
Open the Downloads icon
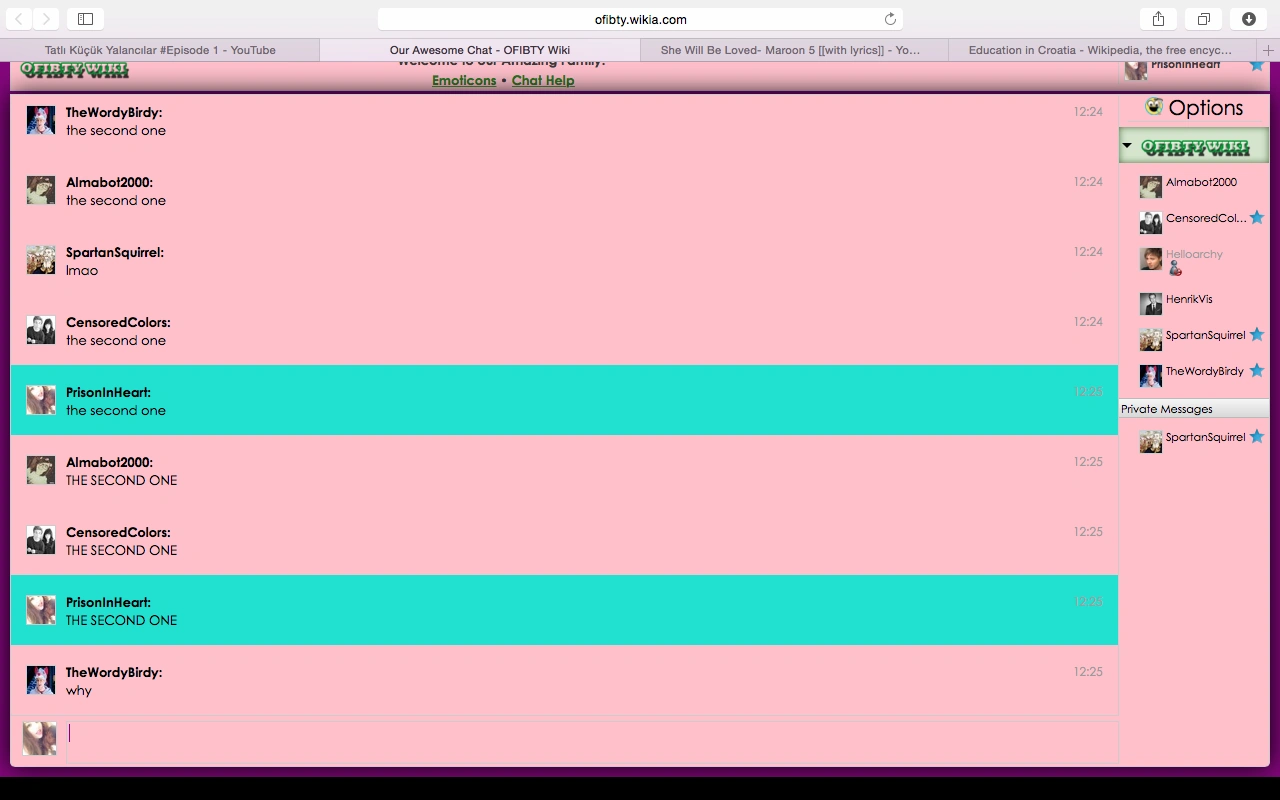pos(1249,19)
